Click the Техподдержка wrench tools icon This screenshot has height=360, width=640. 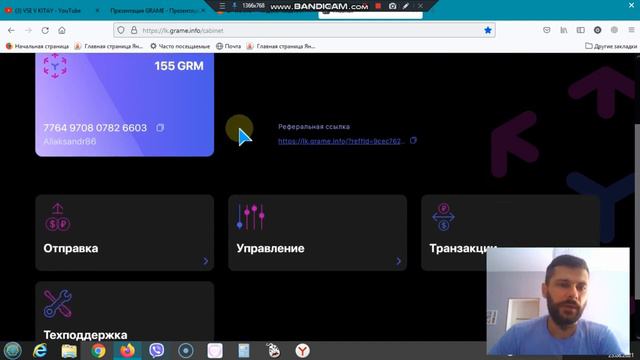tap(58, 304)
